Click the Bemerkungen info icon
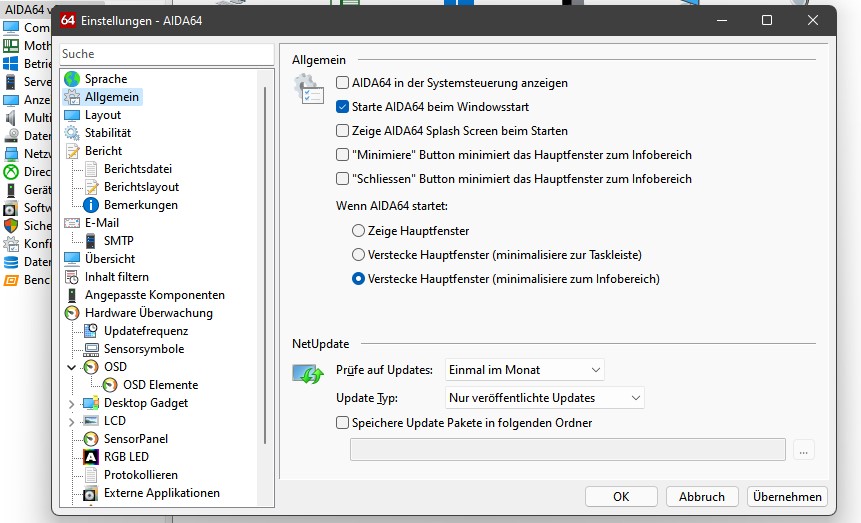 [x=91, y=205]
